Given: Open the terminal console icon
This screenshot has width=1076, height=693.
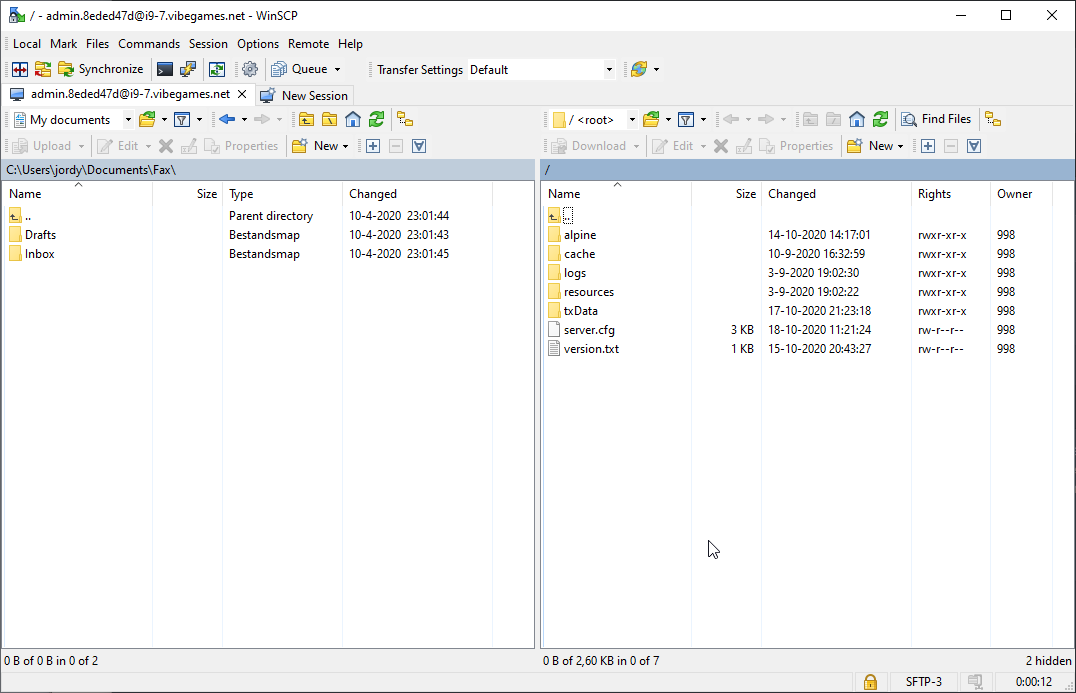Looking at the screenshot, I should pyautogui.click(x=165, y=69).
